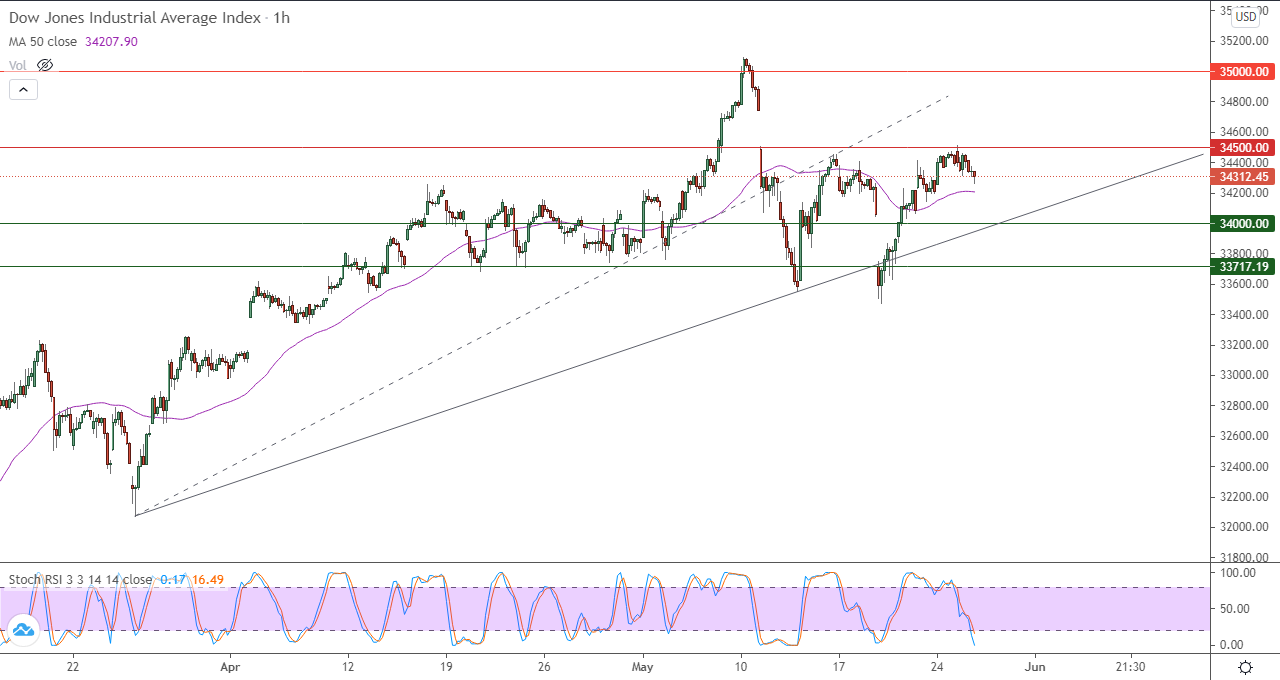Click the 17 date label on time axis
Screen dimensions: 1280x680
click(839, 667)
